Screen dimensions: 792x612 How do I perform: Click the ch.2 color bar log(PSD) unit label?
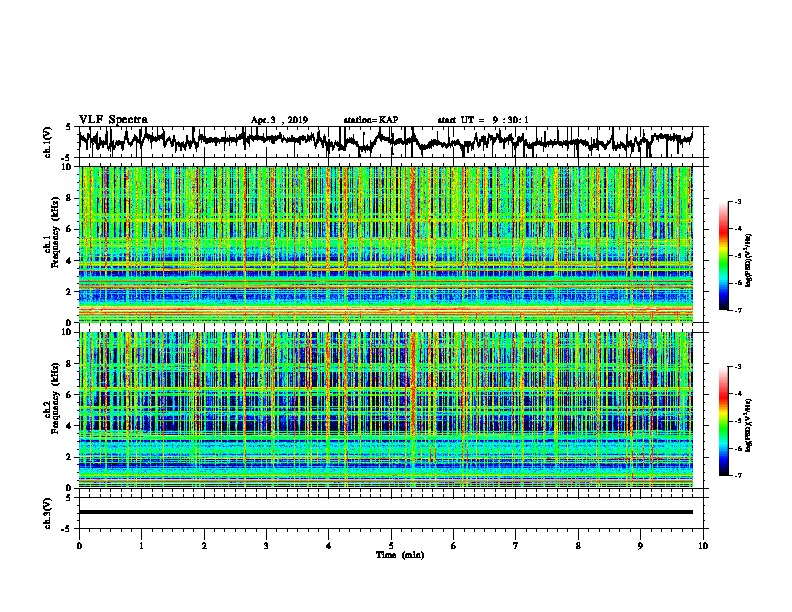(x=750, y=425)
